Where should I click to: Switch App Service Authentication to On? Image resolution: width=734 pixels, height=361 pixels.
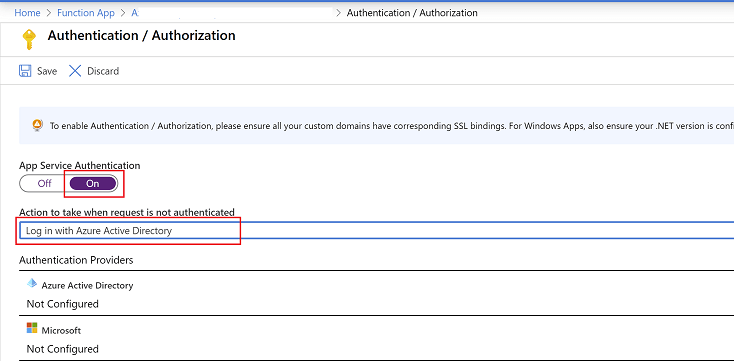[93, 184]
